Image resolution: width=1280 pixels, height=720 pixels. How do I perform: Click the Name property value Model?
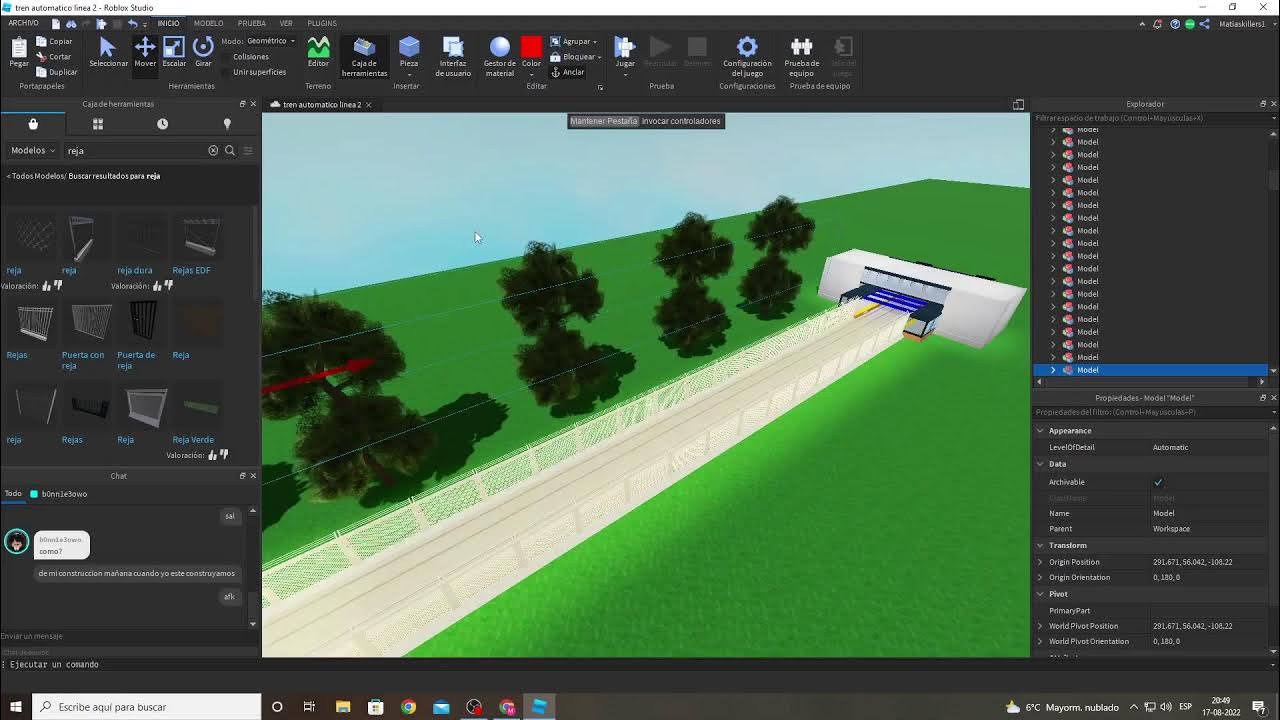click(x=1164, y=514)
